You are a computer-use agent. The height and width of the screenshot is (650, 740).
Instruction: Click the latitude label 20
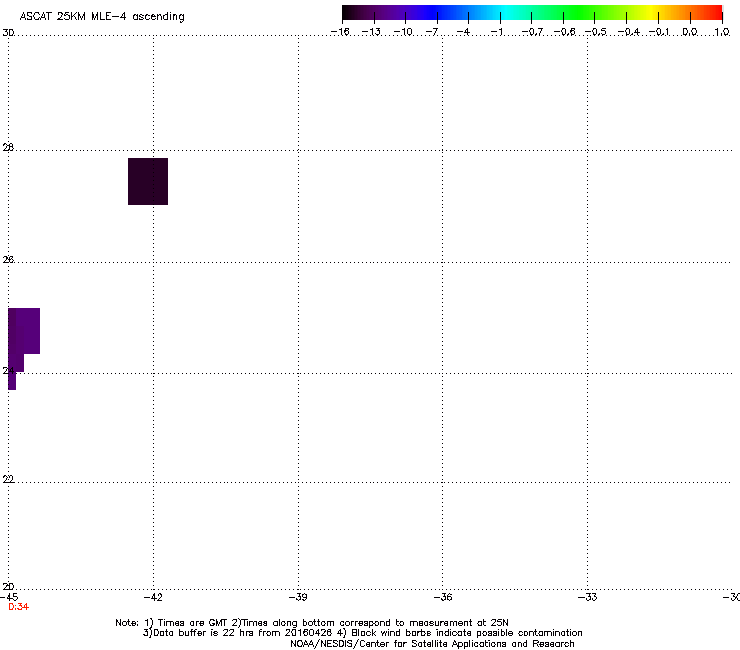8,587
